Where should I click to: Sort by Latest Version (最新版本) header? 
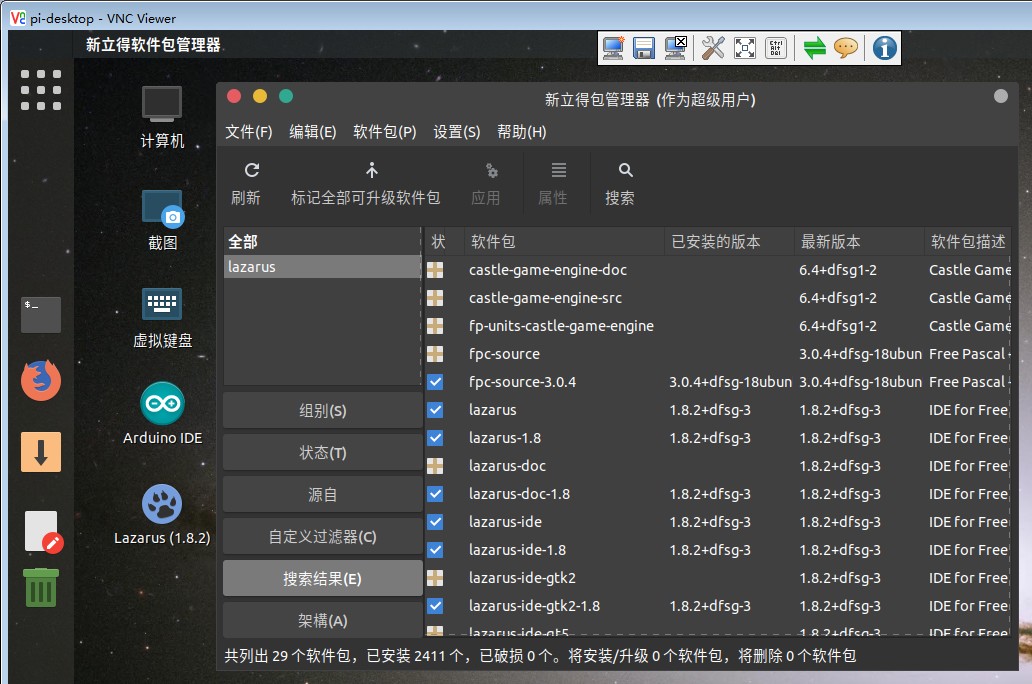860,242
